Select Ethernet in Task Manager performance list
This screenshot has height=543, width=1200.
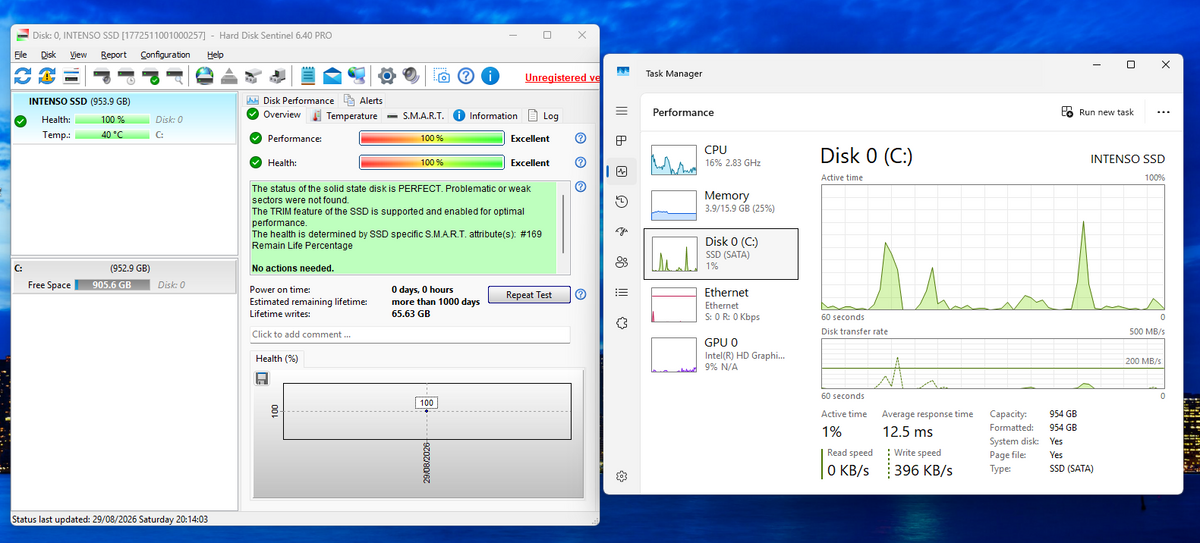point(721,304)
